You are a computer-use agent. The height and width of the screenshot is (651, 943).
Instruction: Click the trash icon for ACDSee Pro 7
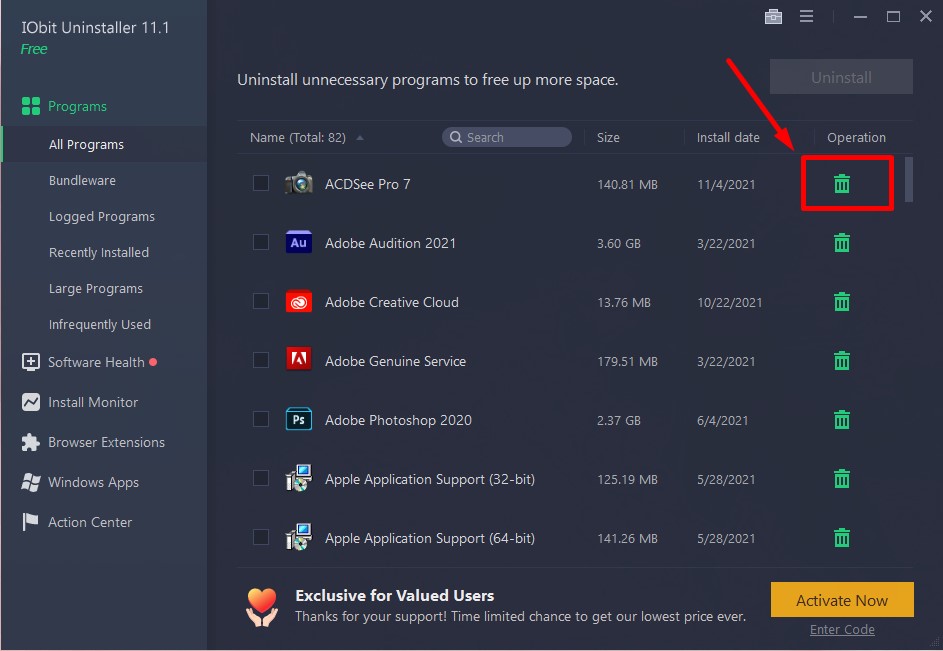click(842, 183)
